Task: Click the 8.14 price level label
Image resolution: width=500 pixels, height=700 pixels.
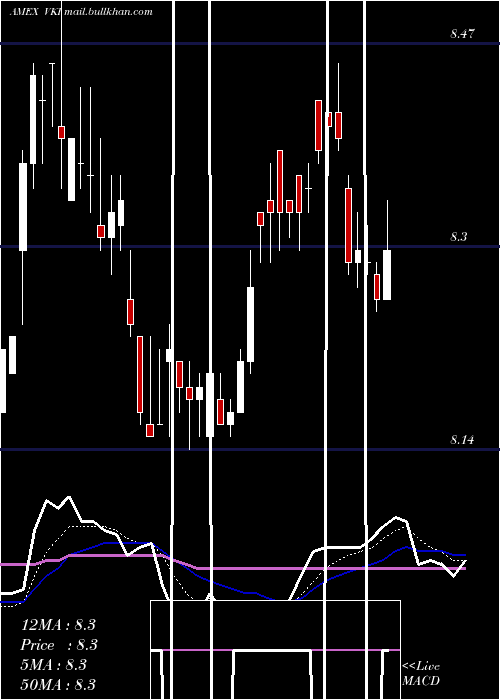Action: coord(462,440)
